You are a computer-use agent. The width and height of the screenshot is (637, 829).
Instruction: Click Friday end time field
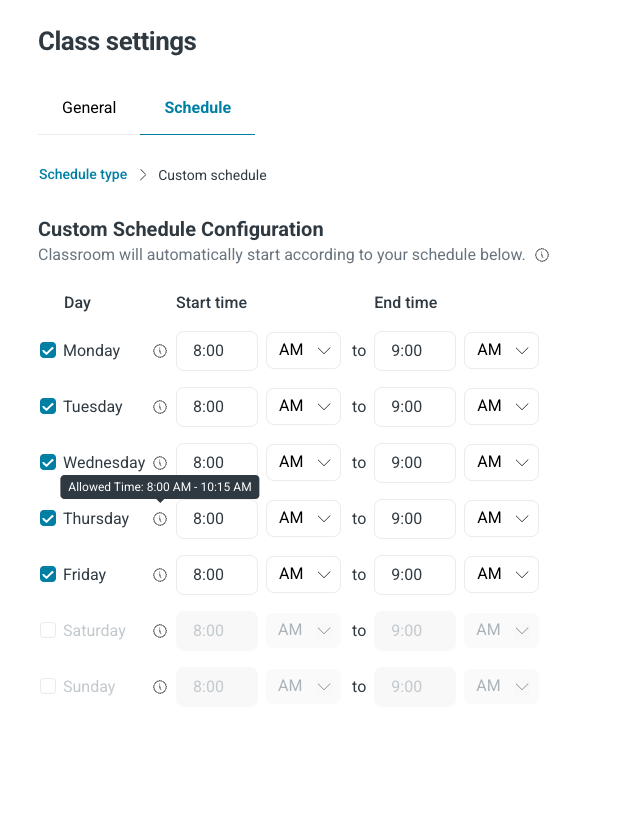(x=415, y=575)
